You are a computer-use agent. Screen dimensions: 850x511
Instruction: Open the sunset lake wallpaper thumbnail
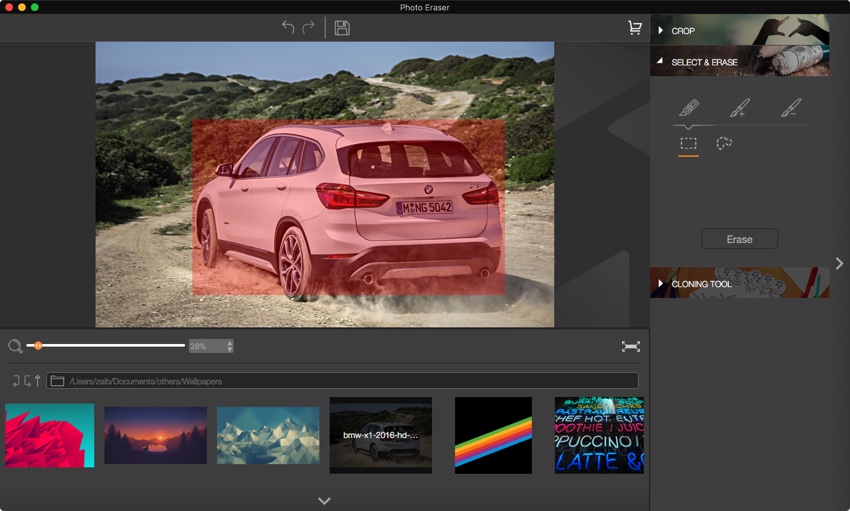tap(156, 435)
